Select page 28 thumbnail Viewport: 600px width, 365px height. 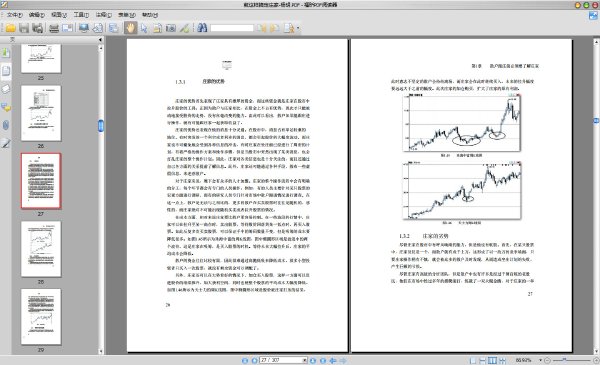tap(41, 249)
